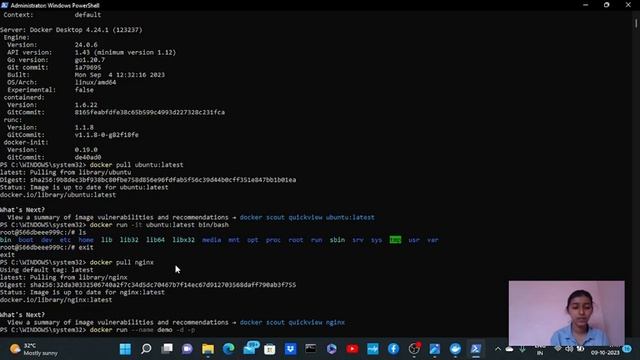Viewport: 640px width, 360px height.
Task: Click the 'libx32' entry in ls output
Action: click(184, 240)
